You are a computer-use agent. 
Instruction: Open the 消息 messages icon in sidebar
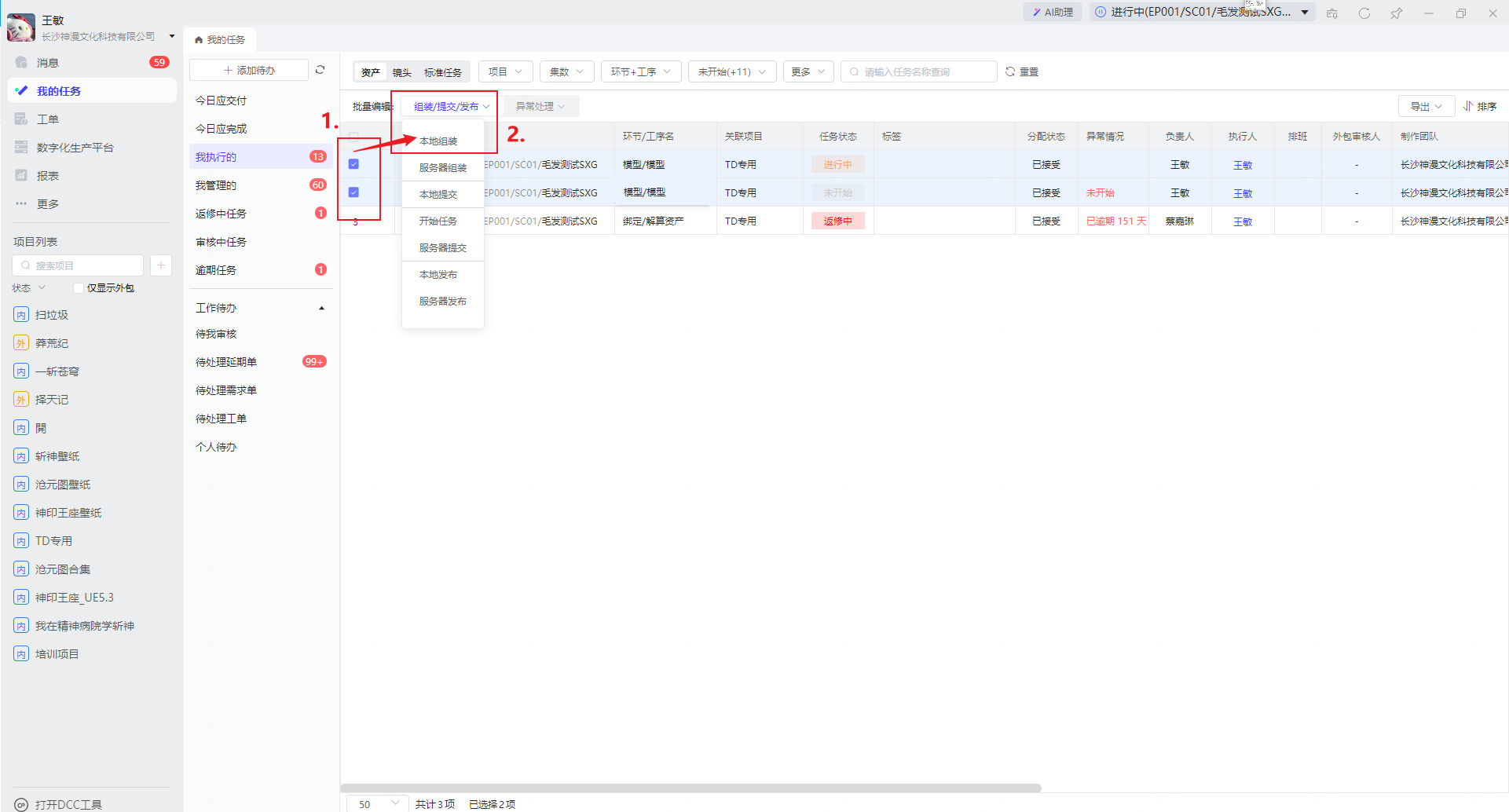pos(21,62)
